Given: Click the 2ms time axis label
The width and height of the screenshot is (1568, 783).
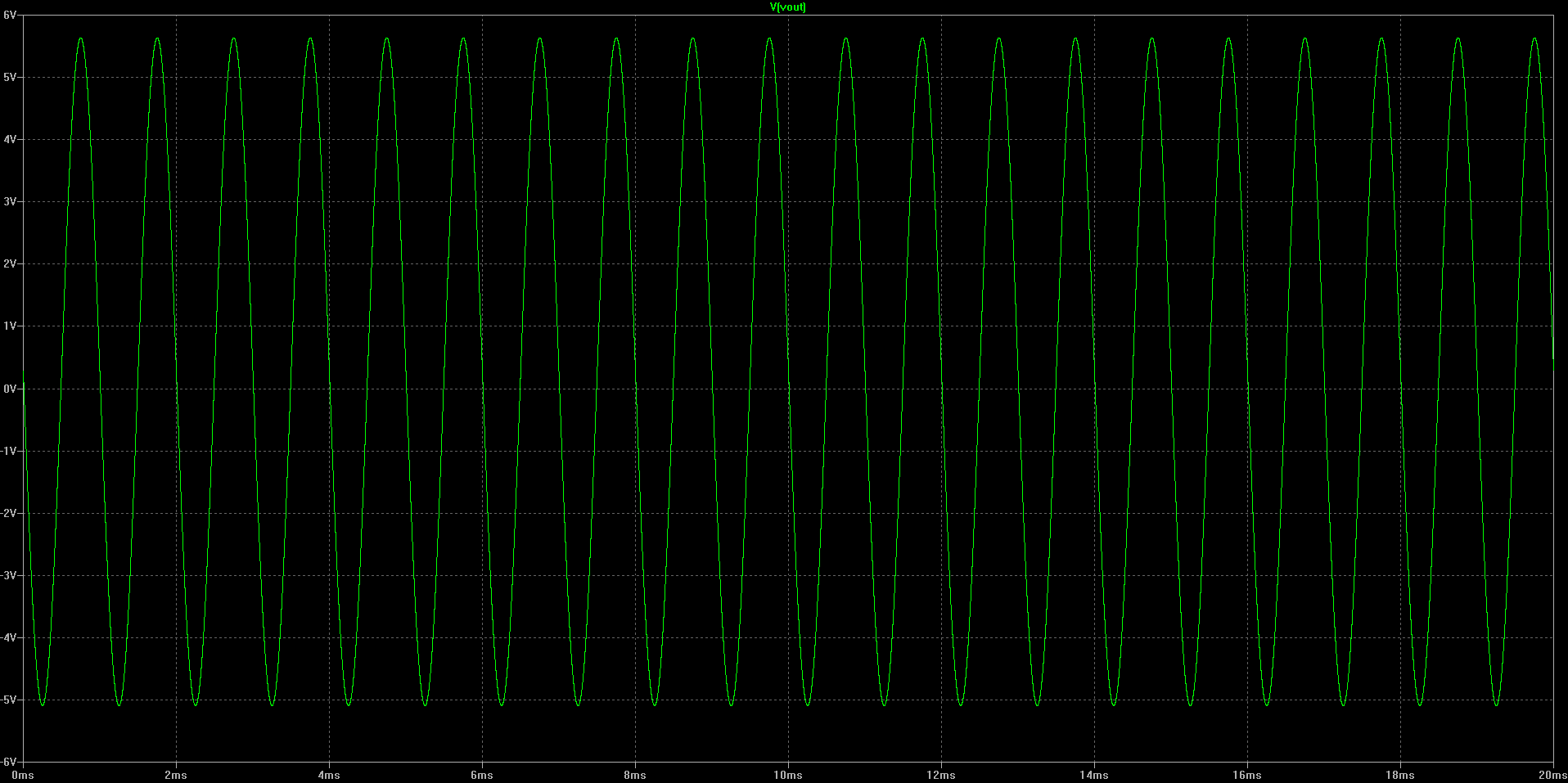Looking at the screenshot, I should point(176,775).
